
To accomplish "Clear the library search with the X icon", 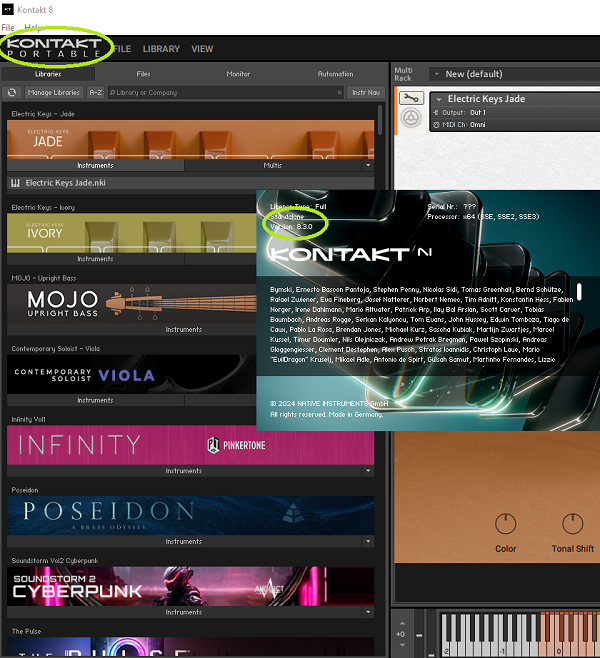I will point(339,92).
